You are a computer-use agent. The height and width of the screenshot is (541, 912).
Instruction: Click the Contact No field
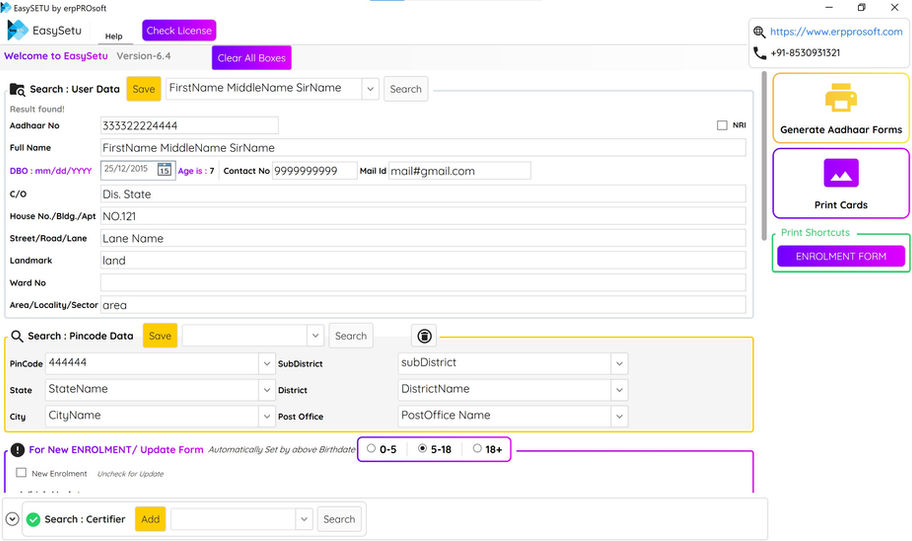(x=314, y=171)
